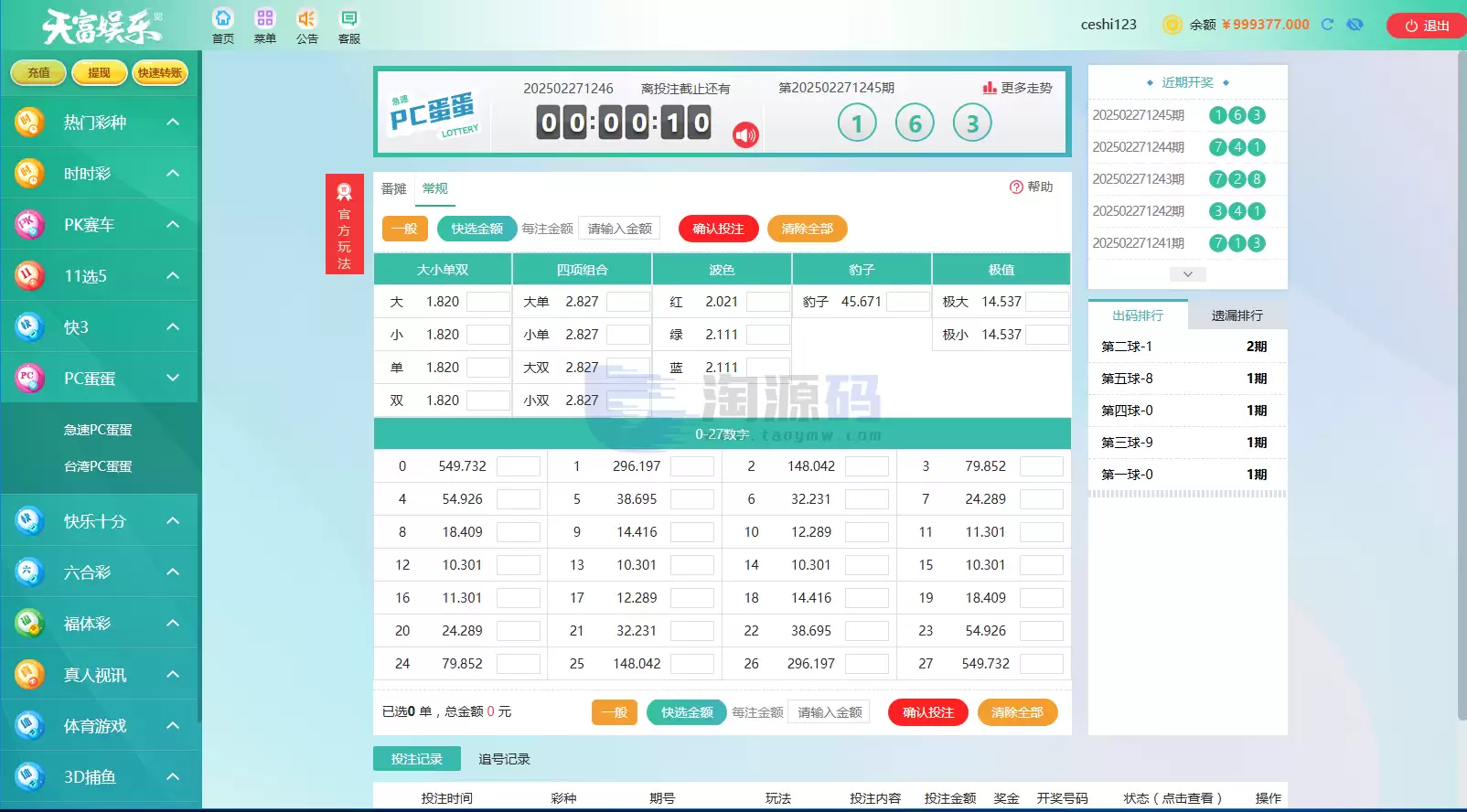
Task: Click the bet field for number 13
Action: tap(692, 565)
